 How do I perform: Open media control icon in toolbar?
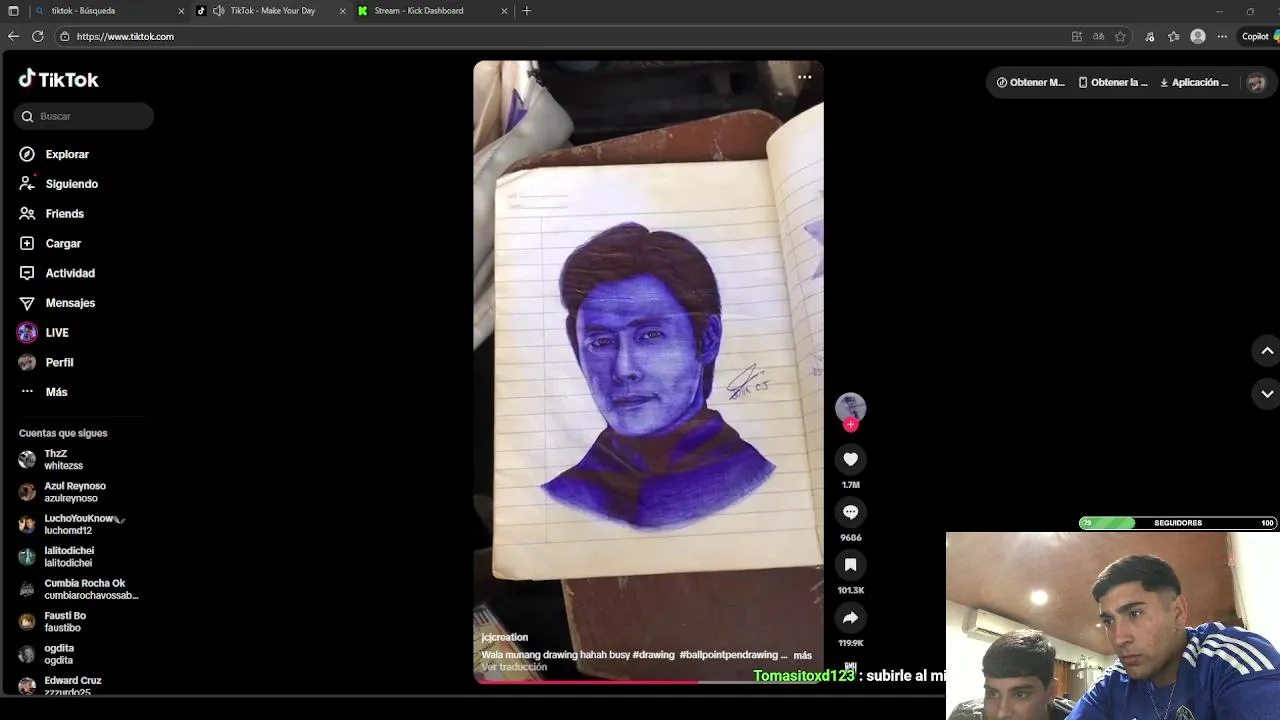coord(1150,37)
